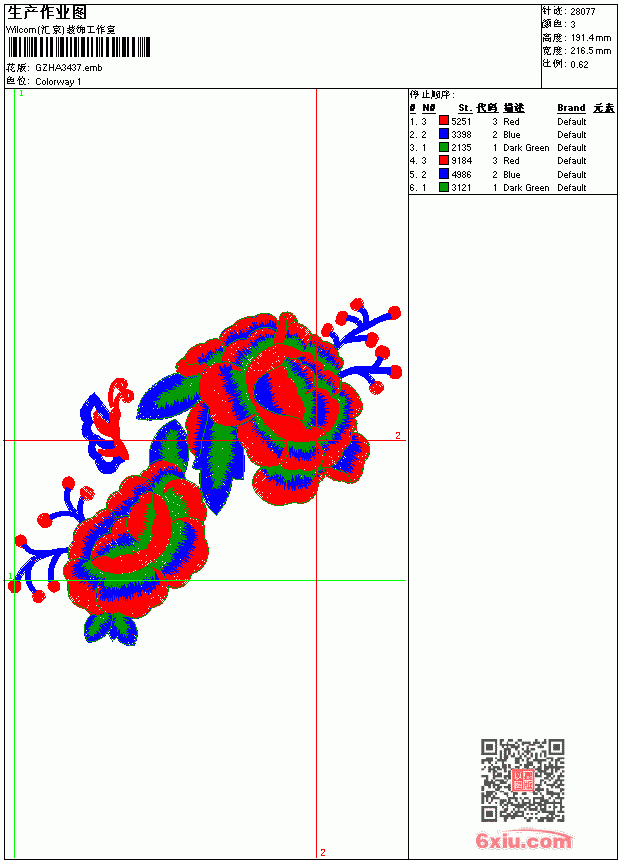Select the file name GZHA3437.emb

pos(69,67)
